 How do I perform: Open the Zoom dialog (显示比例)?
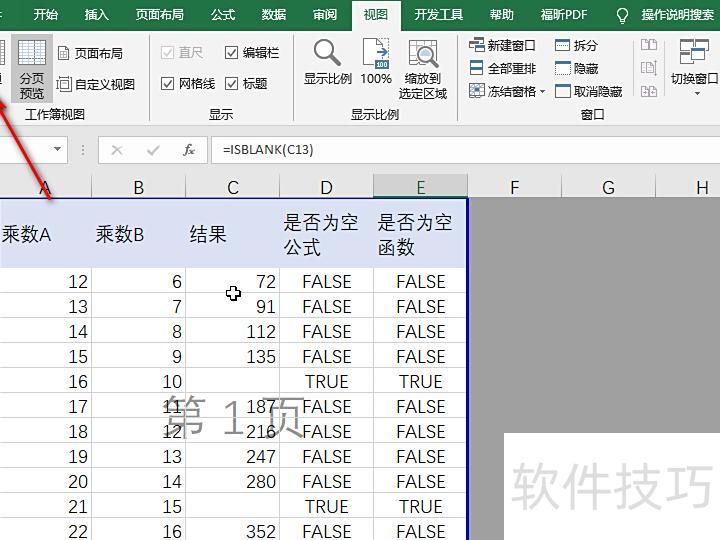click(x=327, y=63)
